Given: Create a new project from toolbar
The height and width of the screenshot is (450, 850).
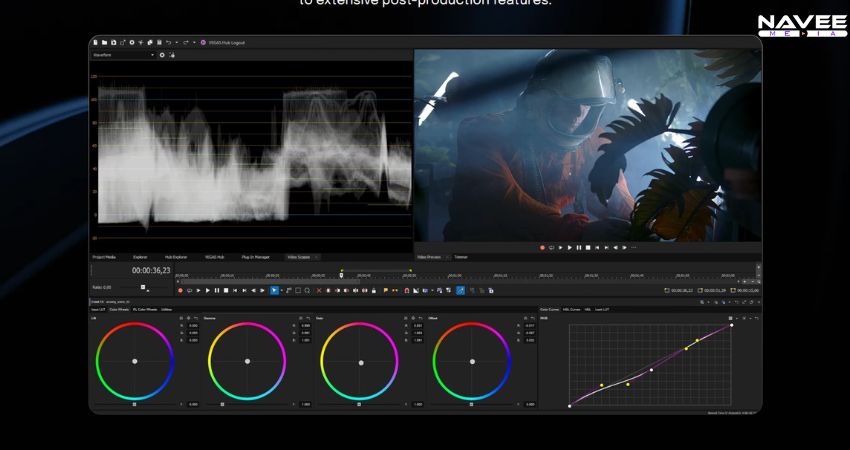Looking at the screenshot, I should point(95,42).
